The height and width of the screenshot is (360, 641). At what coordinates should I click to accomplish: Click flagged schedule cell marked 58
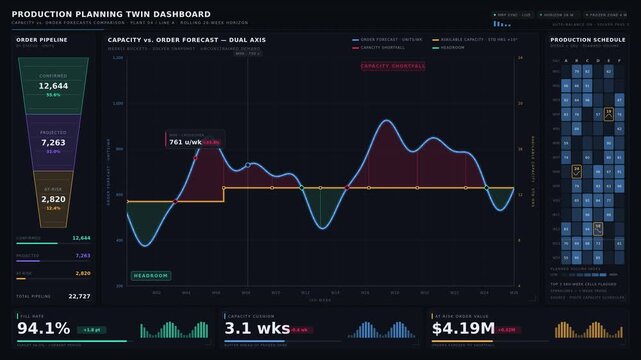coord(598,228)
